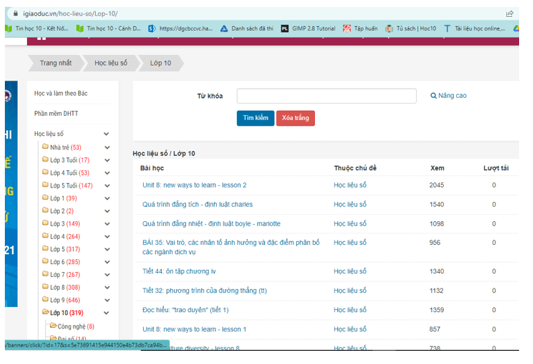Collapse the Học liệu số menu chevron

click(x=106, y=134)
